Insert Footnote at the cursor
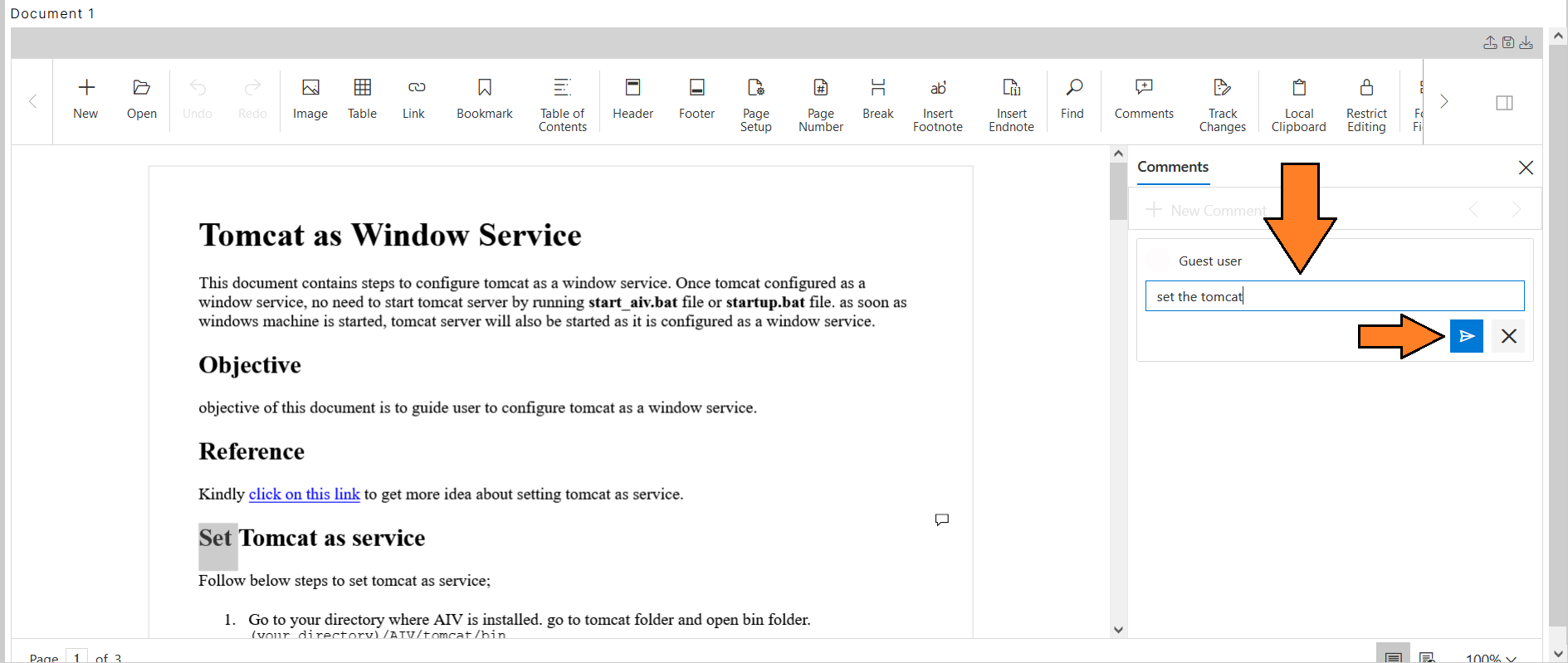This screenshot has height=663, width=1568. (x=938, y=105)
